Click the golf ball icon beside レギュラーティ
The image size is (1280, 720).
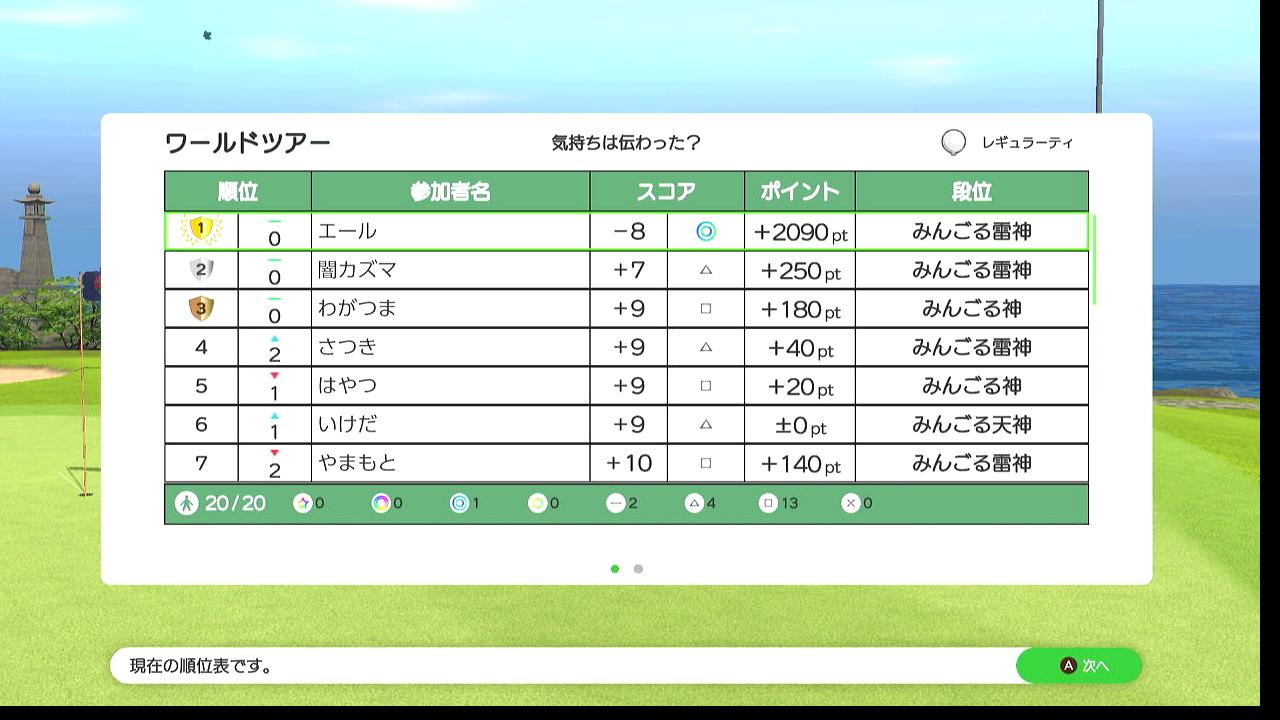pos(953,143)
